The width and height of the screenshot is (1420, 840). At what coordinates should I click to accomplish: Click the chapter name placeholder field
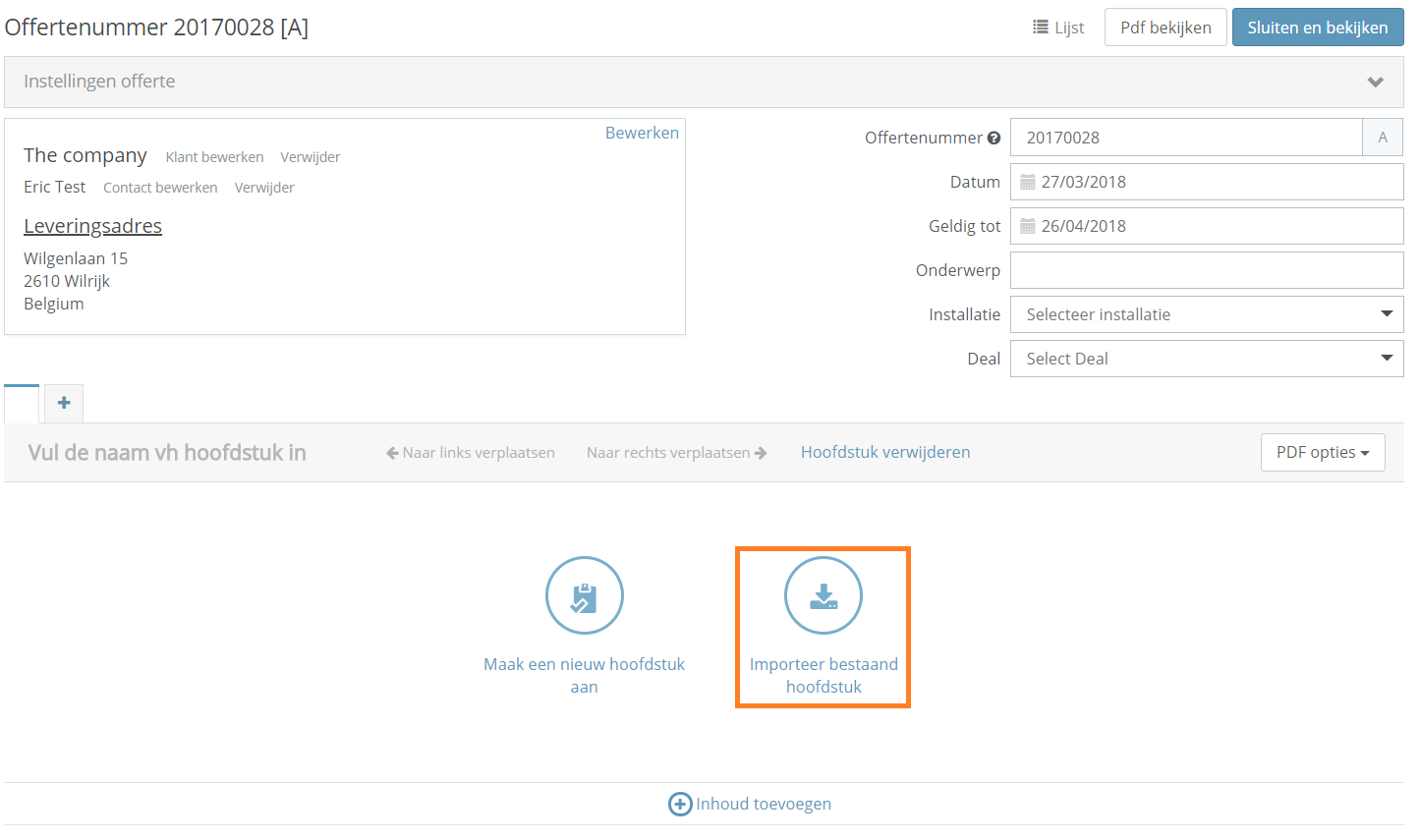tap(167, 453)
